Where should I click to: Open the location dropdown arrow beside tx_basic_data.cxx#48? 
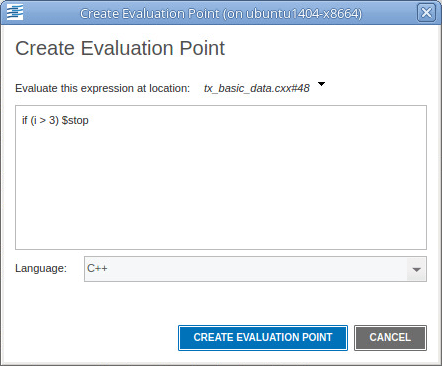[x=321, y=84]
